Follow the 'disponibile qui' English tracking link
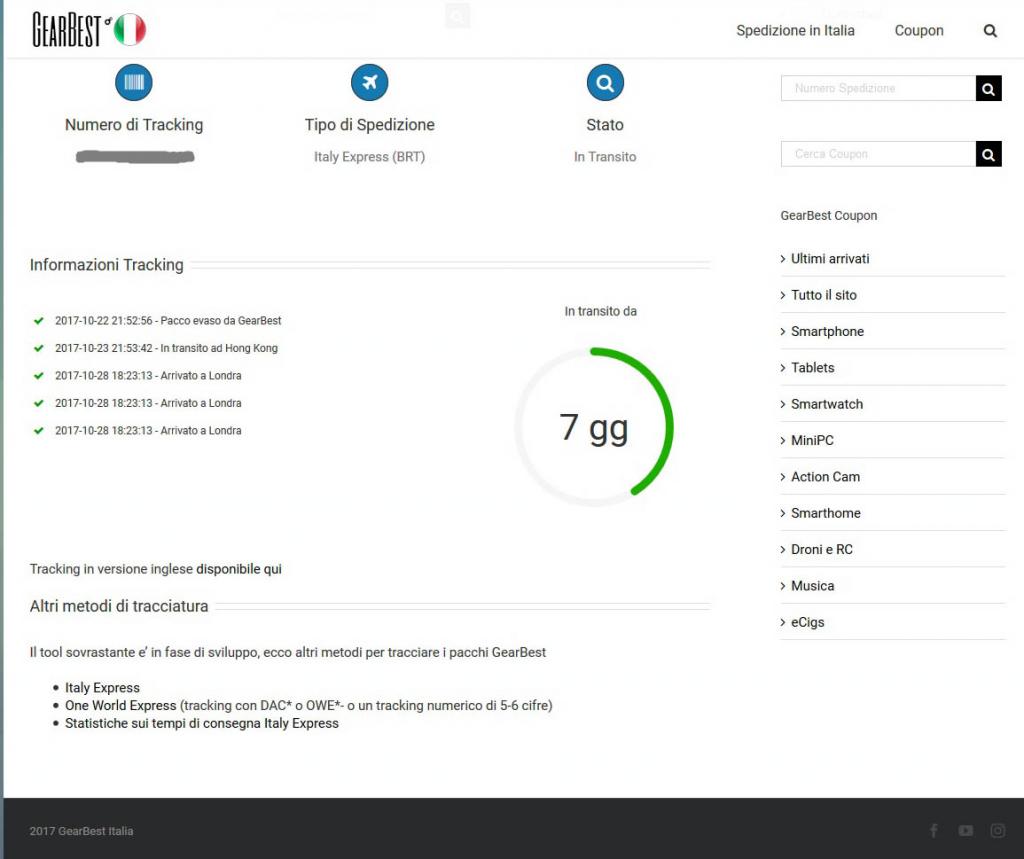 click(239, 569)
